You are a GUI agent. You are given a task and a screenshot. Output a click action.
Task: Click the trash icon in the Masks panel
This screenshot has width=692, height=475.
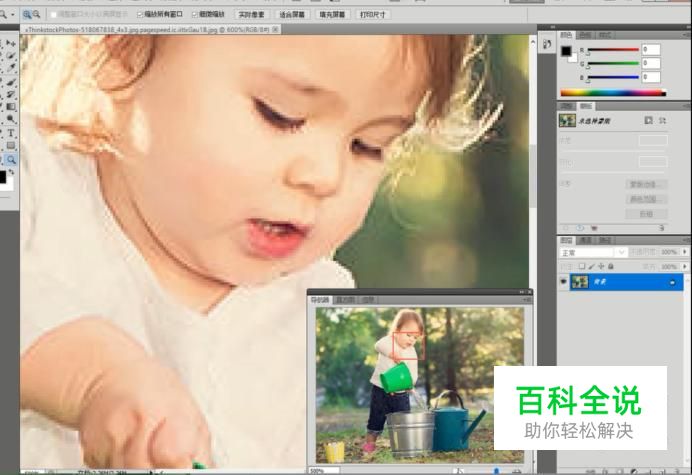(661, 228)
